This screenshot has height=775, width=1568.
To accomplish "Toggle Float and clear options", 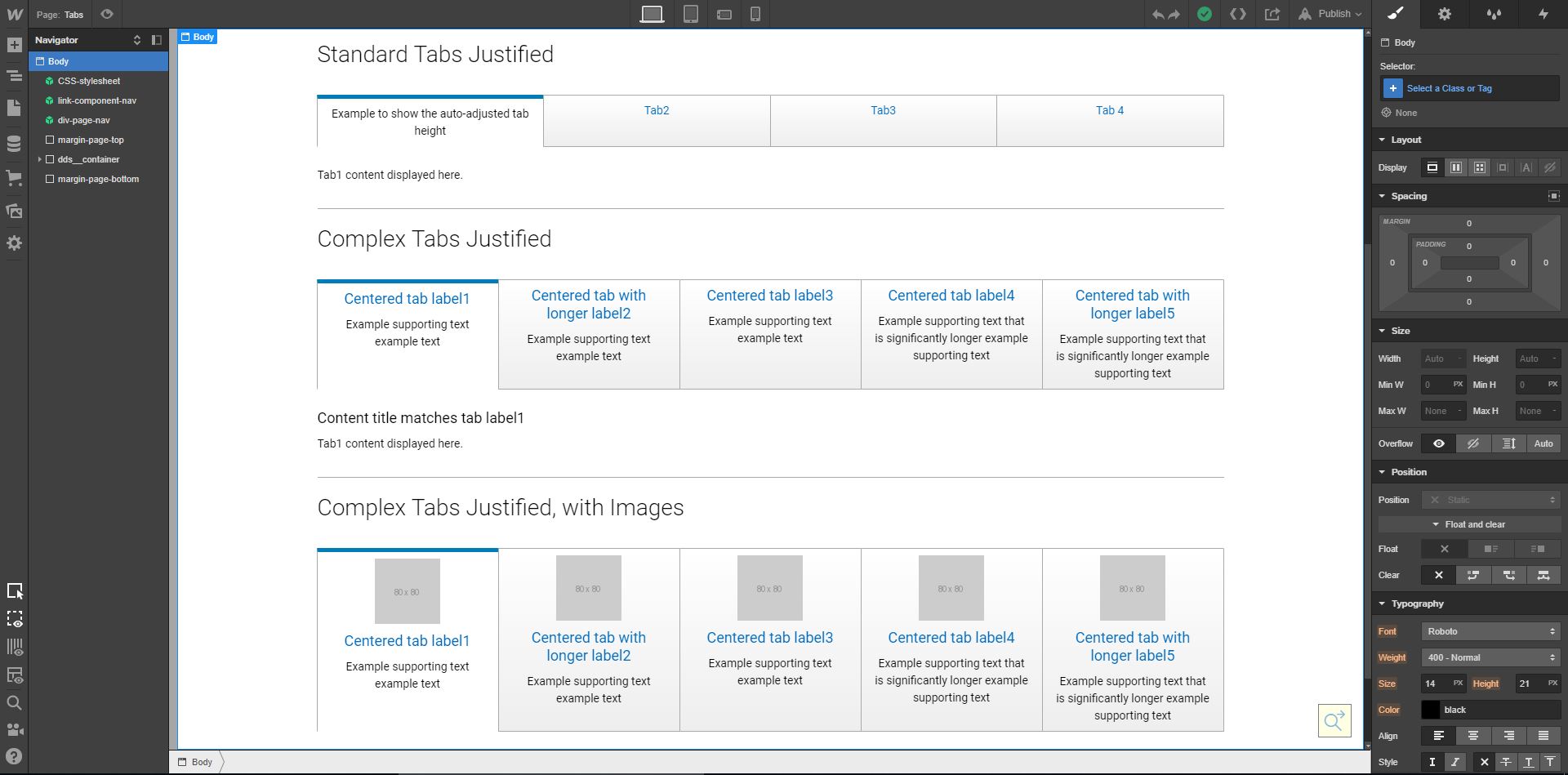I will (x=1469, y=524).
